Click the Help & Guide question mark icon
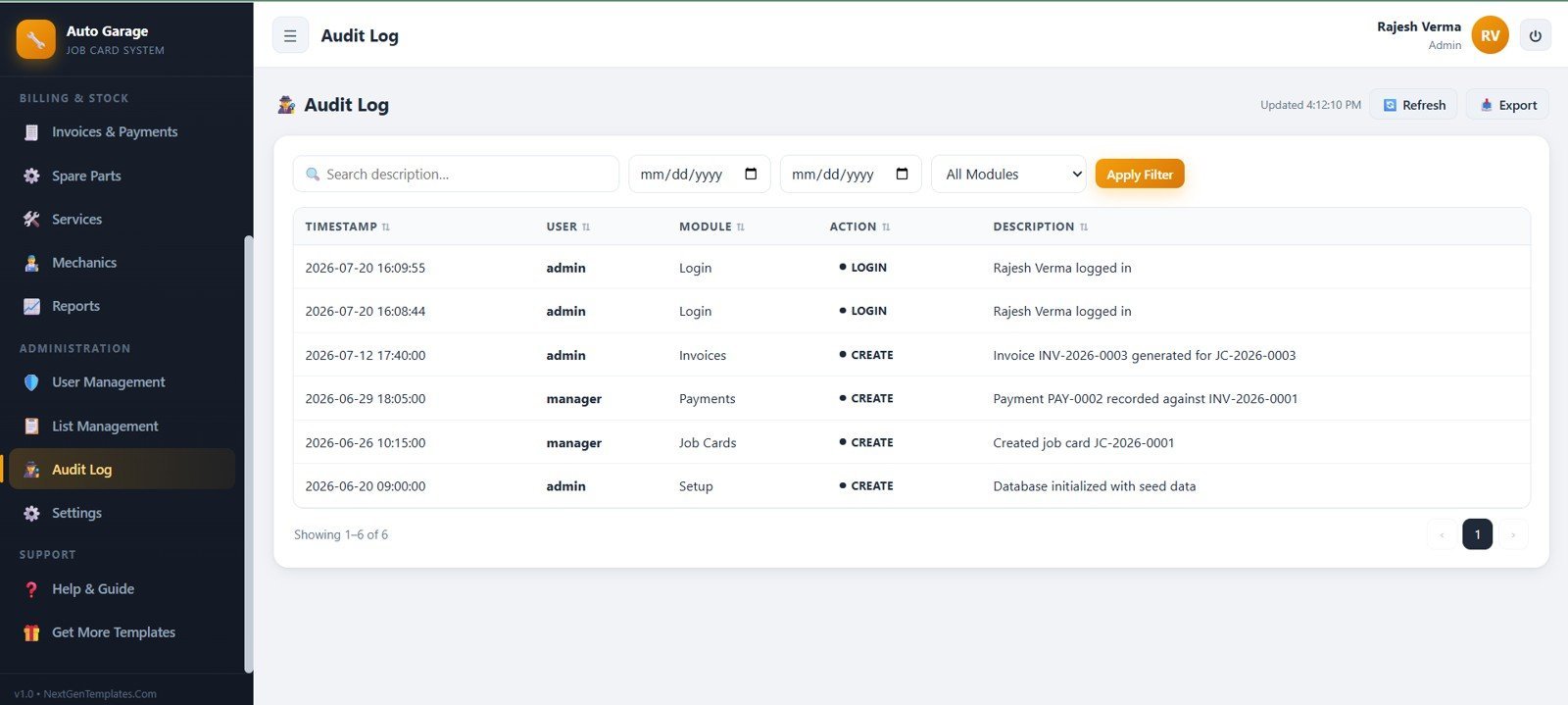The height and width of the screenshot is (705, 1568). 31,589
